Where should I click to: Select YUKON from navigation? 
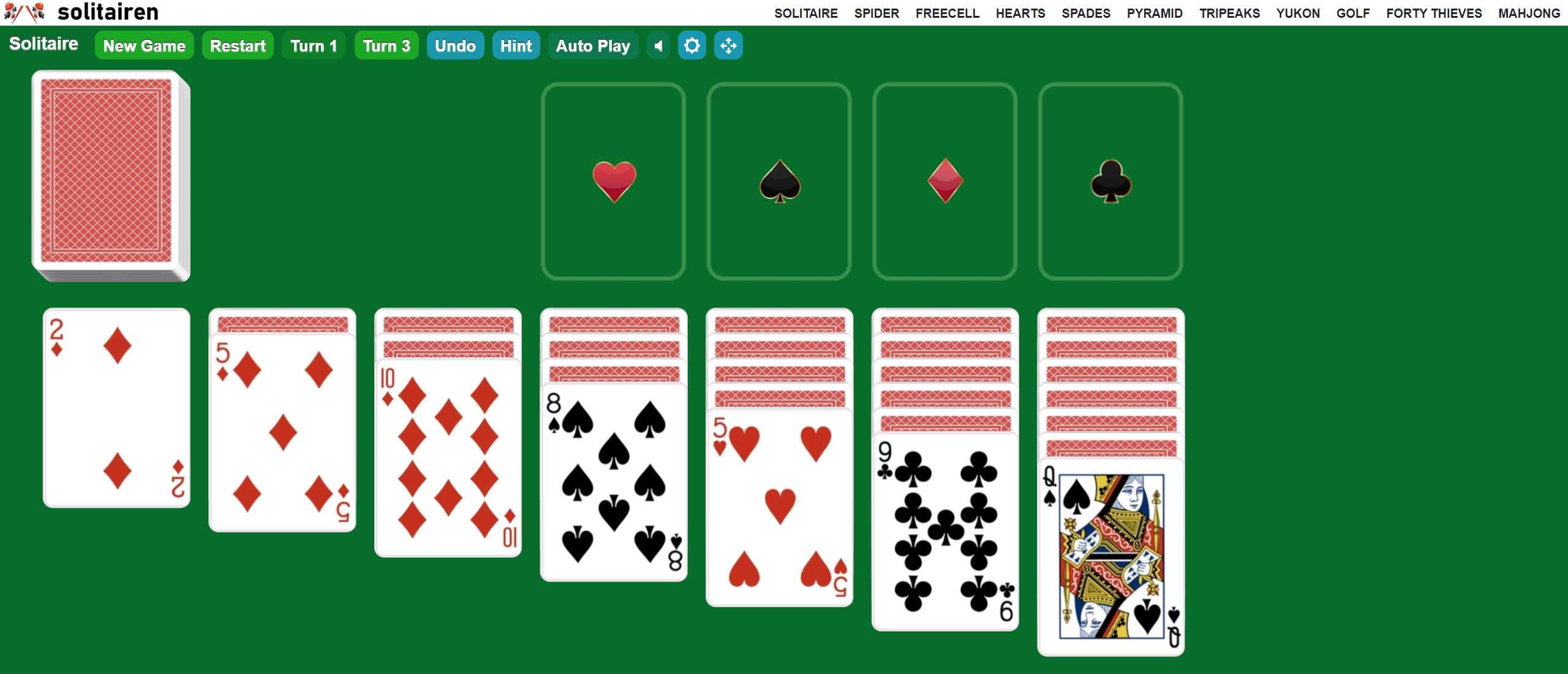tap(1299, 14)
